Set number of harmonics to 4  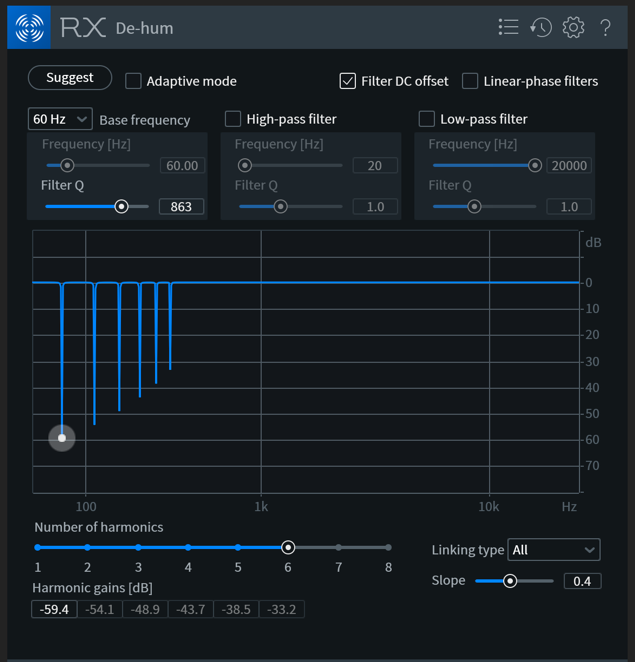pos(188,548)
